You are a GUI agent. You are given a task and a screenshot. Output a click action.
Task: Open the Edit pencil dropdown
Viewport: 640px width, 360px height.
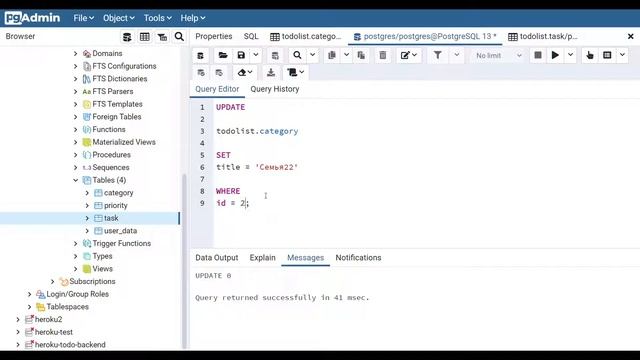point(409,55)
